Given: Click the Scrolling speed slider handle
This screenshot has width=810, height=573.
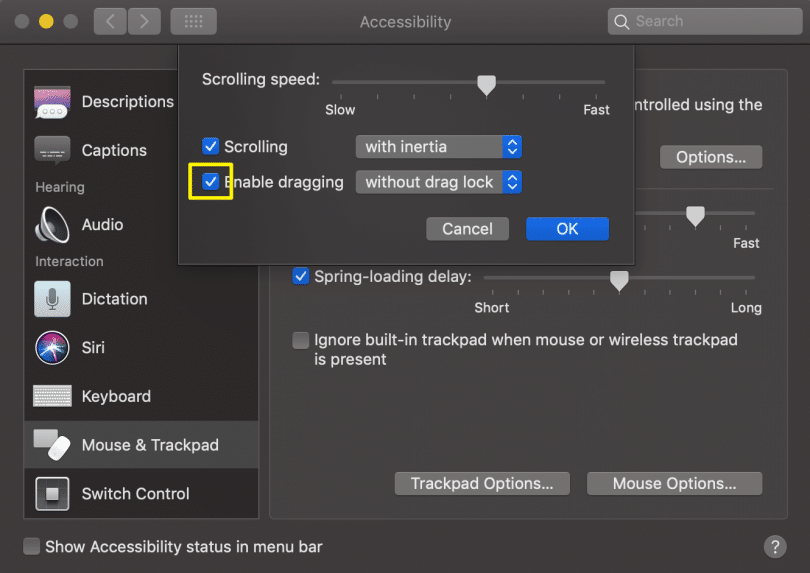Looking at the screenshot, I should (x=486, y=85).
